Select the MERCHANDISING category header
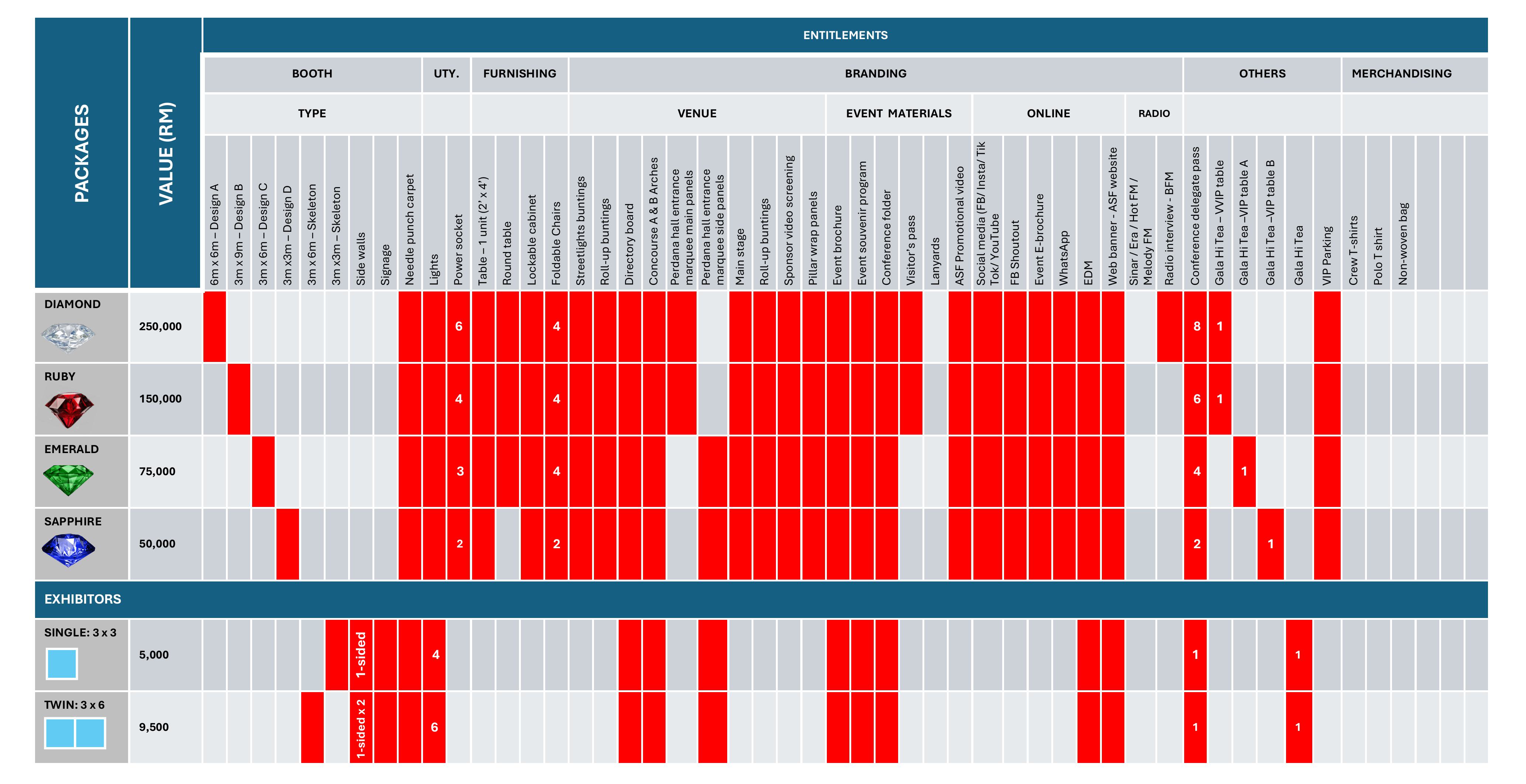Image resolution: width=1526 pixels, height=784 pixels. click(x=1401, y=74)
